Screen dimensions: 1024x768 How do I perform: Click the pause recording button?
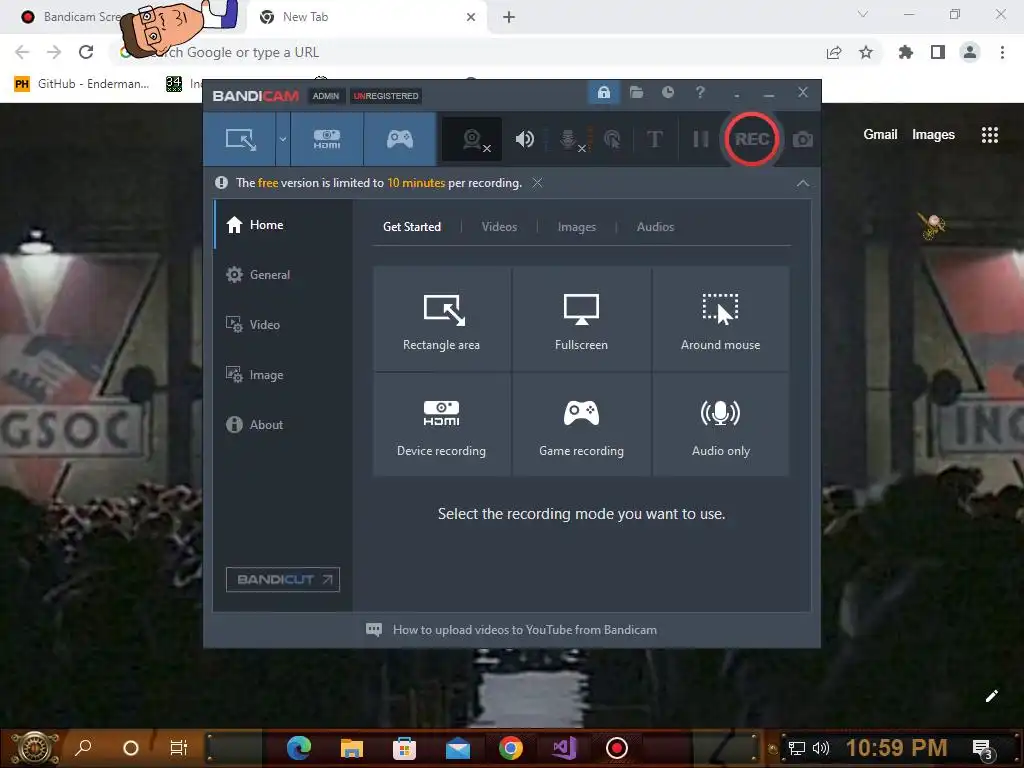point(700,139)
